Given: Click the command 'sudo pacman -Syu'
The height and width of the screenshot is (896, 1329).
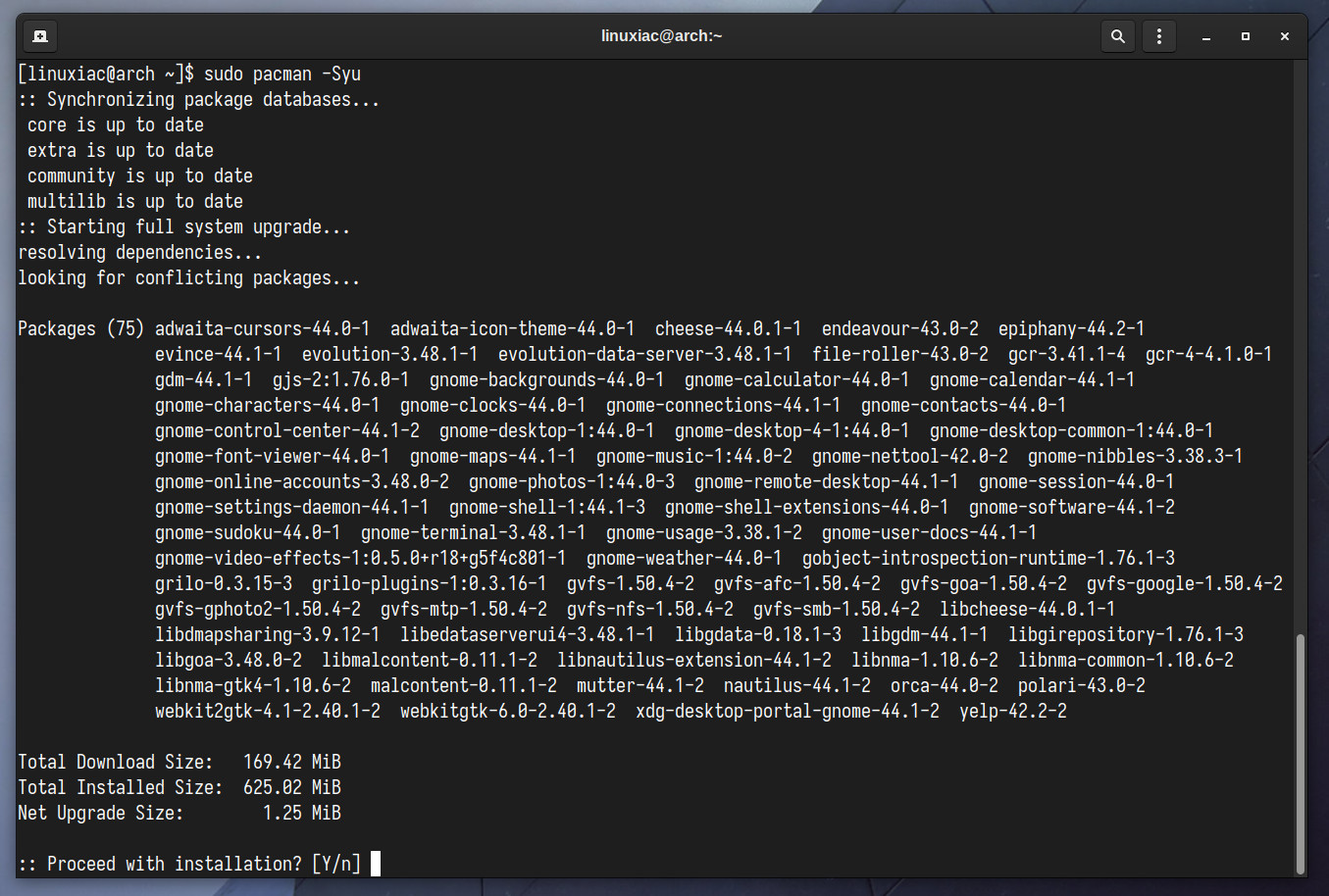Looking at the screenshot, I should click(x=282, y=75).
